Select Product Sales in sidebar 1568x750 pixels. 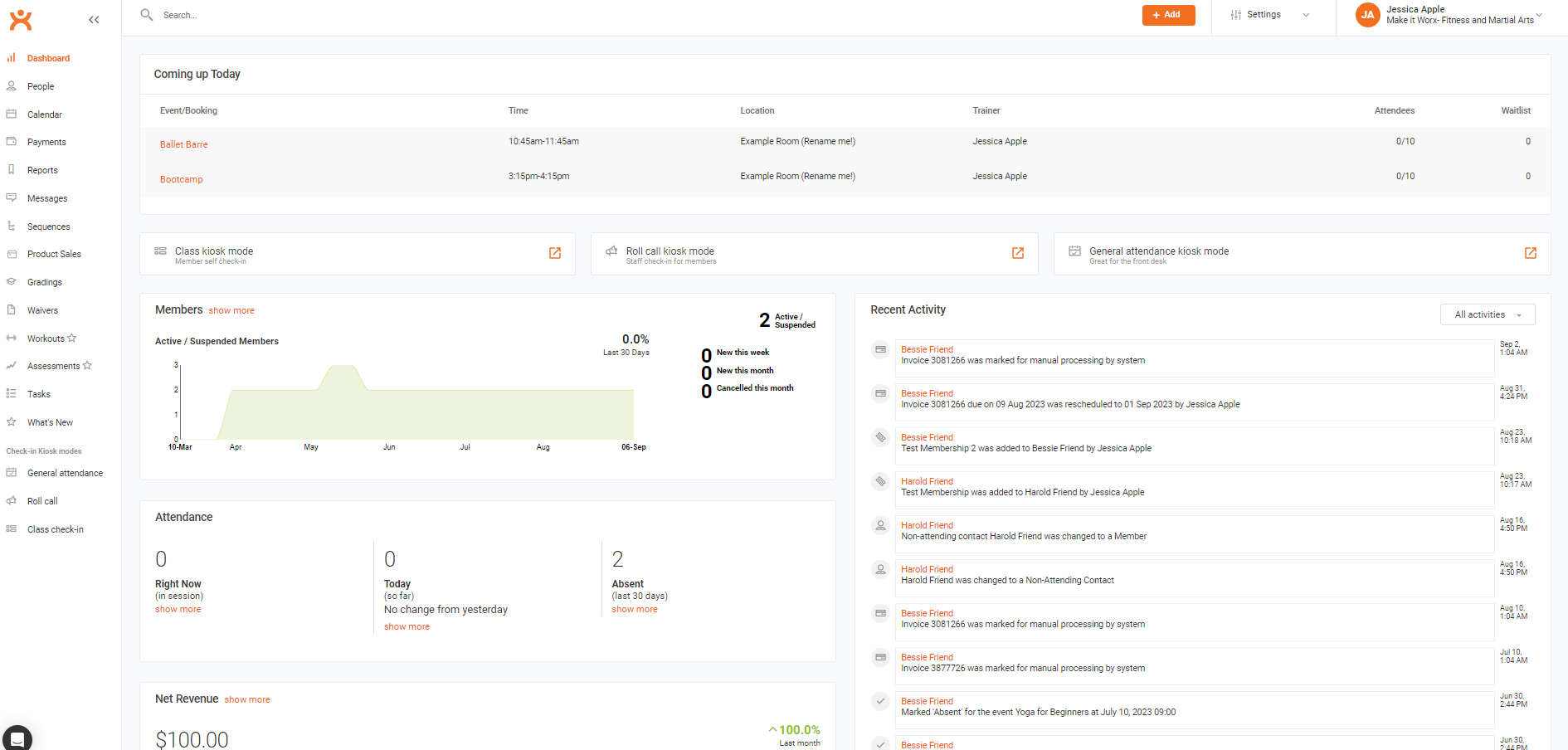pos(54,255)
